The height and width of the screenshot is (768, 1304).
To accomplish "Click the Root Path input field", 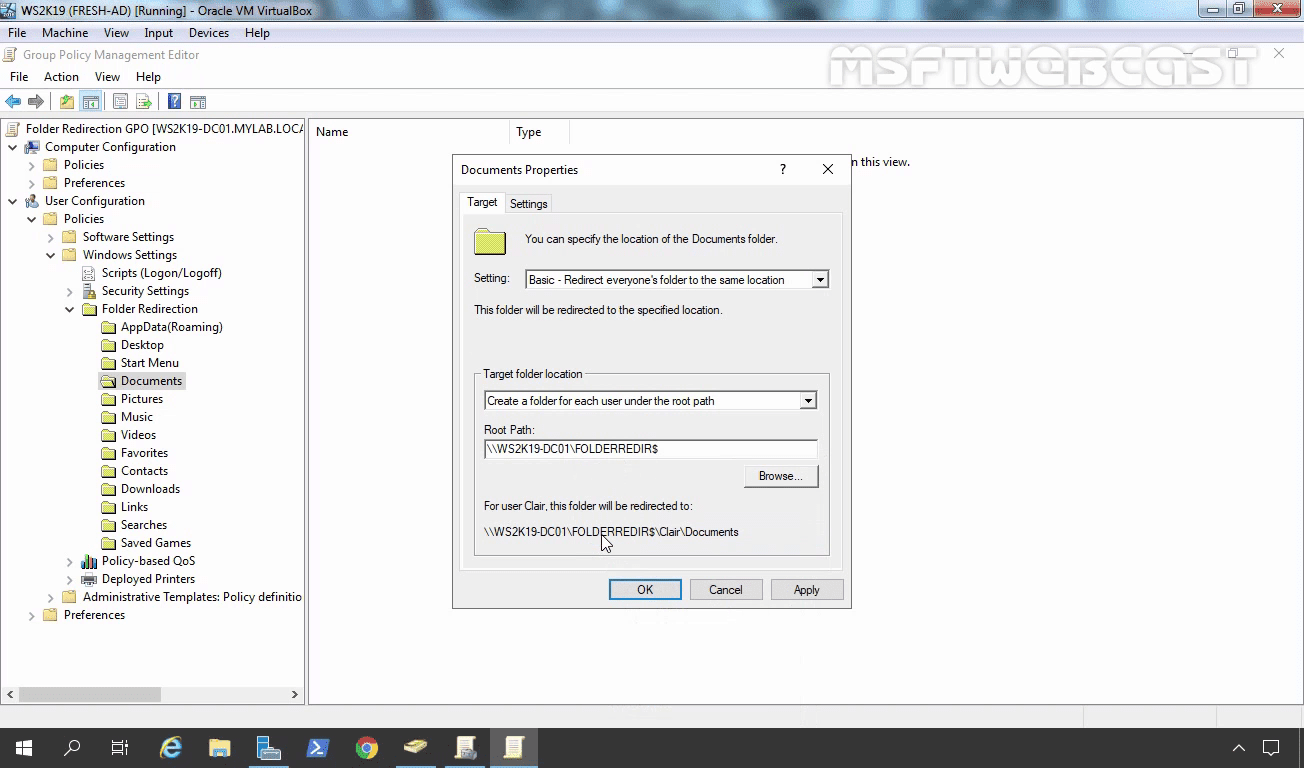I will [650, 449].
